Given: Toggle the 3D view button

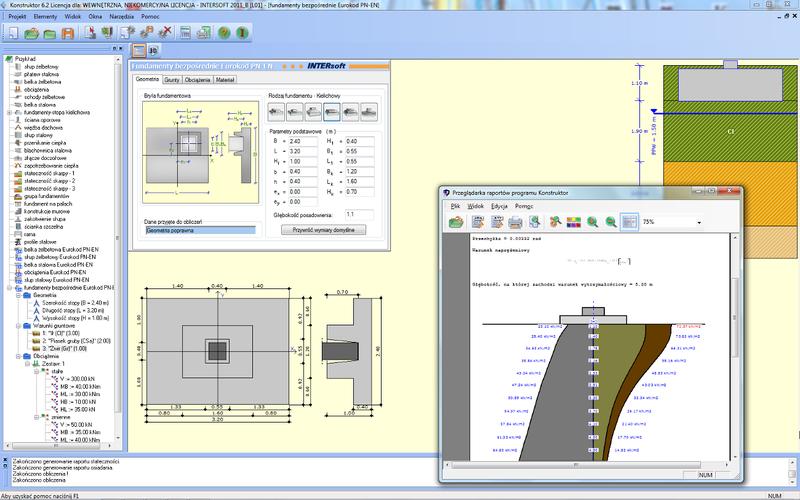Looking at the screenshot, I should click(x=154, y=50).
